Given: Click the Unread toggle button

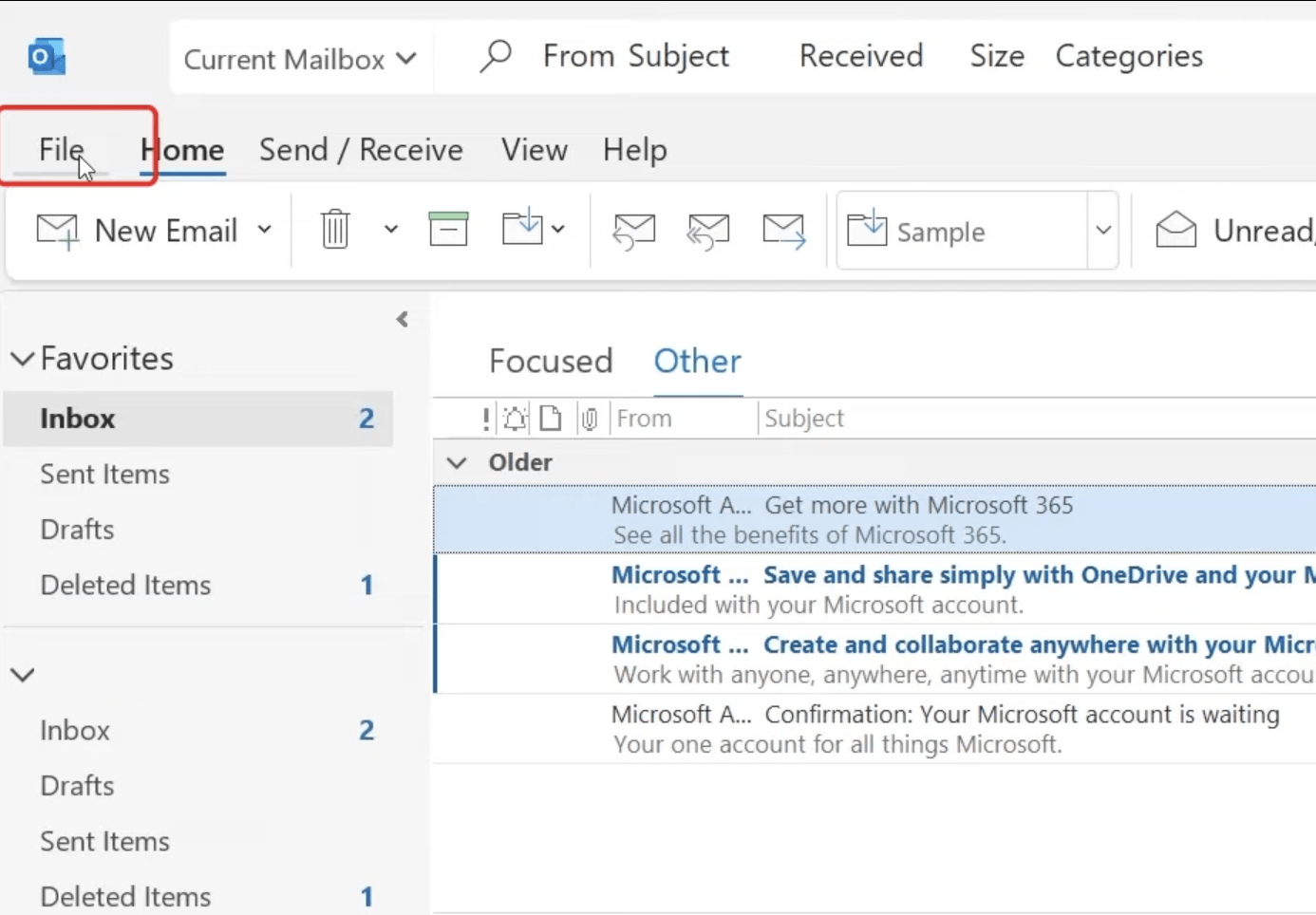Looking at the screenshot, I should coord(1234,230).
